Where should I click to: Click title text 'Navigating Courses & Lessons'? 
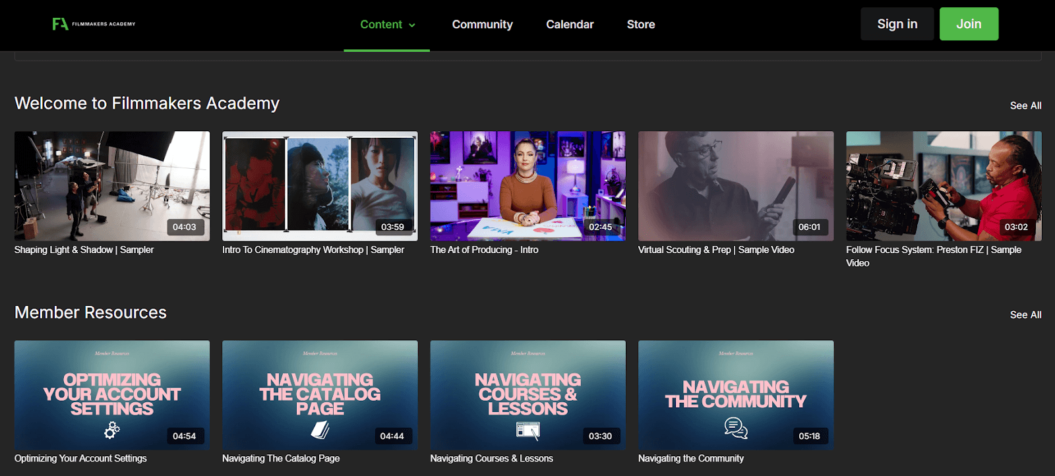[x=491, y=458]
